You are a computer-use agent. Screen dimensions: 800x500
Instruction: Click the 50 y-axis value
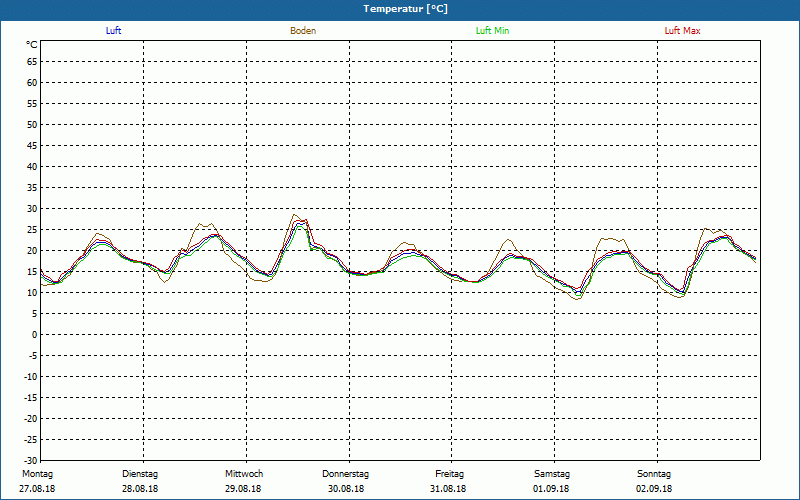tap(32, 125)
